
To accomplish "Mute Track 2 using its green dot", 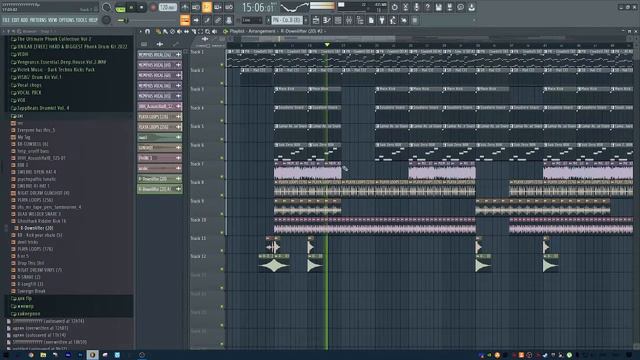I will point(222,83).
